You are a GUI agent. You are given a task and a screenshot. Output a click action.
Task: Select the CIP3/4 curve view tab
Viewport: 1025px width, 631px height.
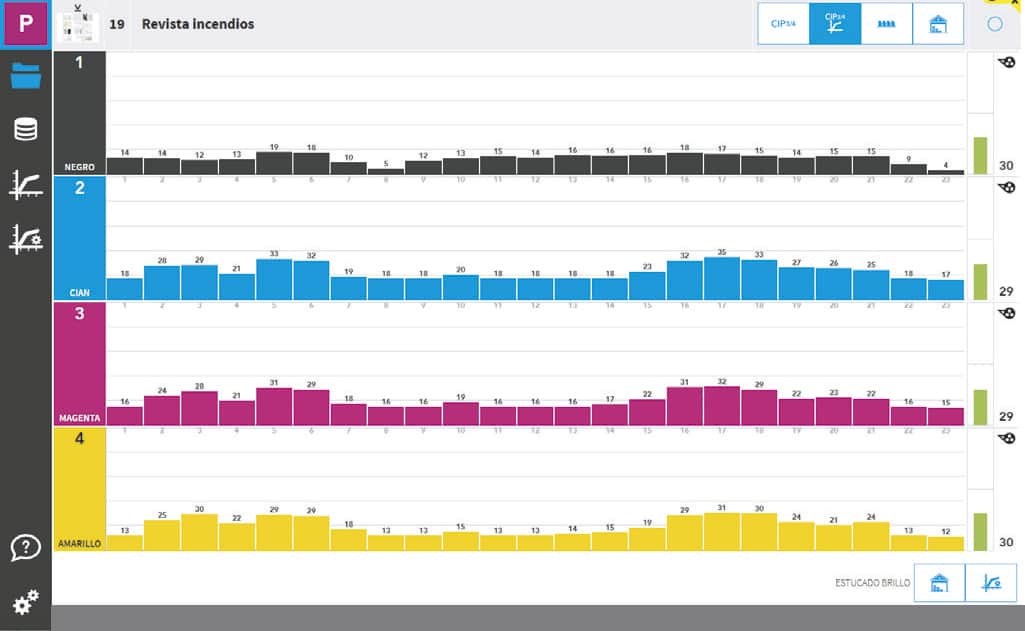click(835, 24)
